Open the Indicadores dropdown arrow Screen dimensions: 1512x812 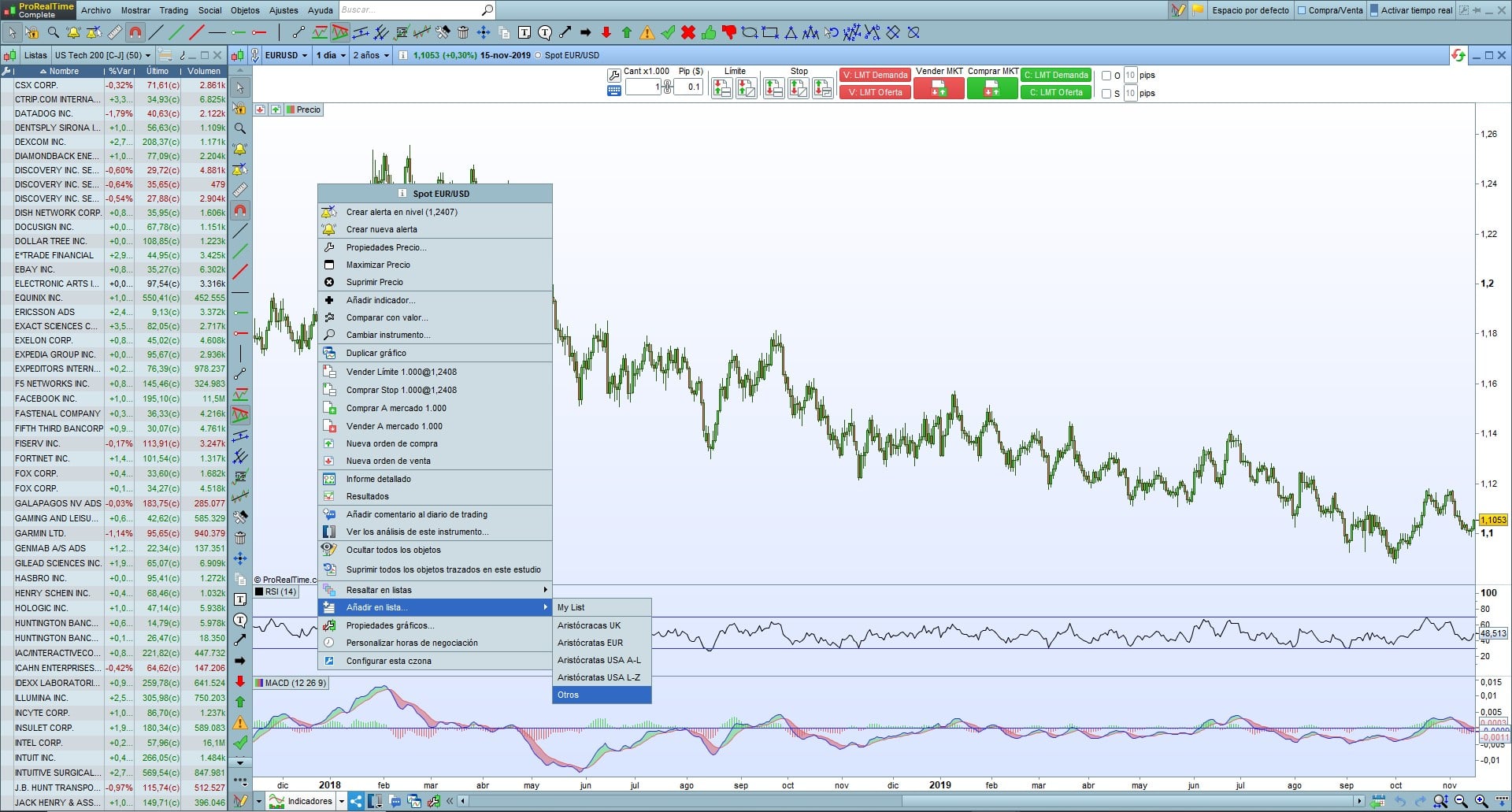tap(342, 802)
